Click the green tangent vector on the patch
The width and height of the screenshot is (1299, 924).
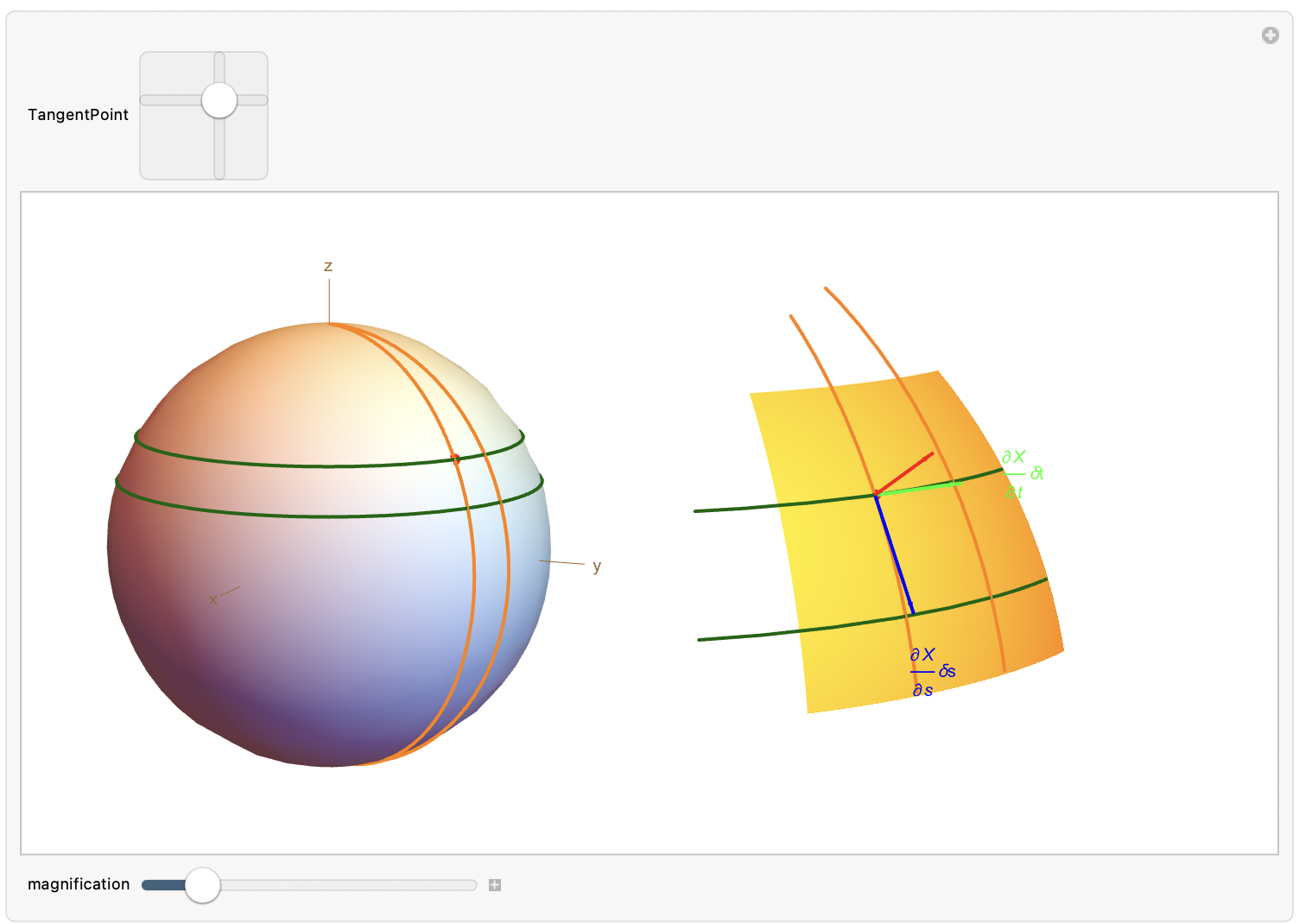918,489
